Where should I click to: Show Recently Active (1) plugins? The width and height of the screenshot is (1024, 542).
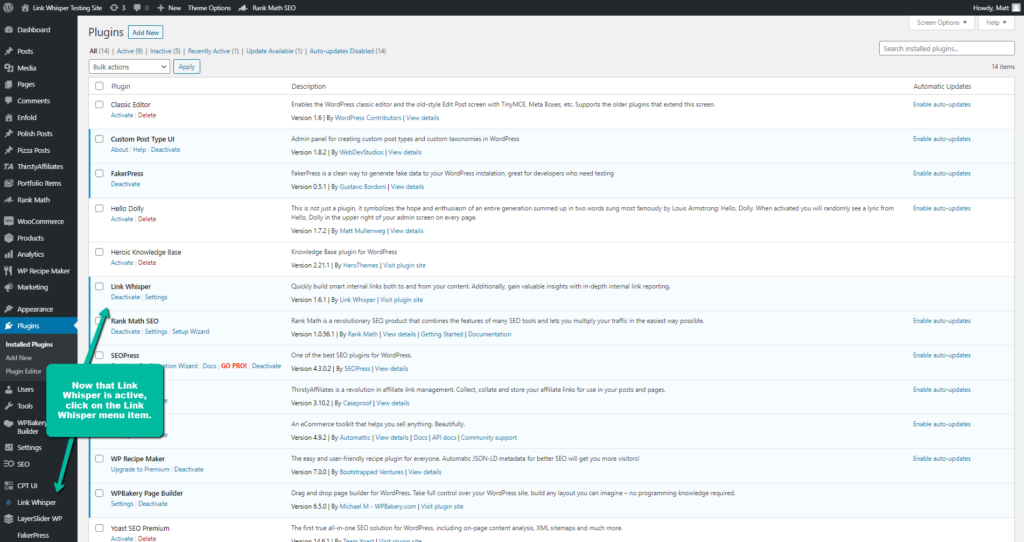[x=213, y=51]
